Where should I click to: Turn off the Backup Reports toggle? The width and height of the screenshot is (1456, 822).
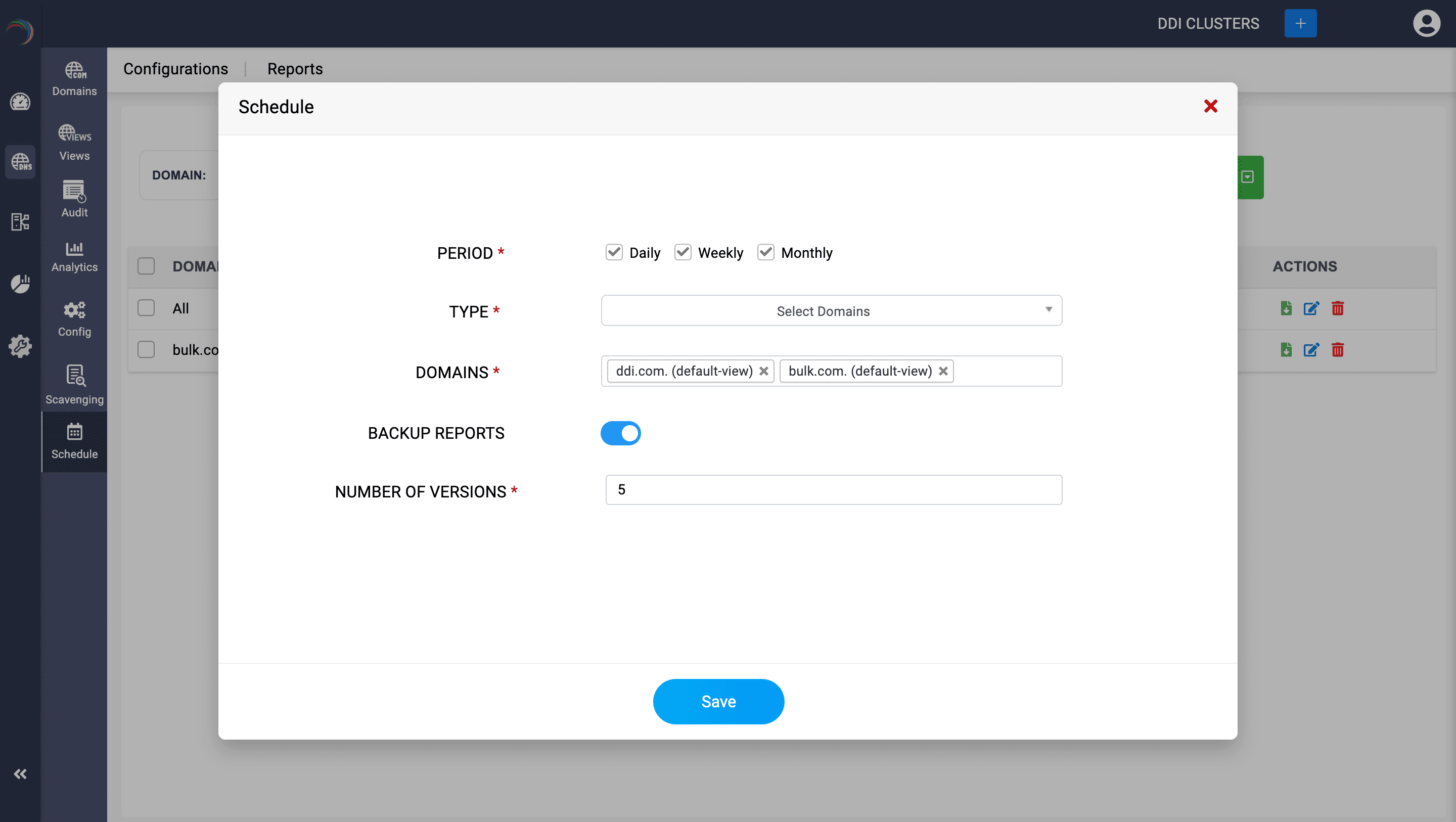click(620, 433)
